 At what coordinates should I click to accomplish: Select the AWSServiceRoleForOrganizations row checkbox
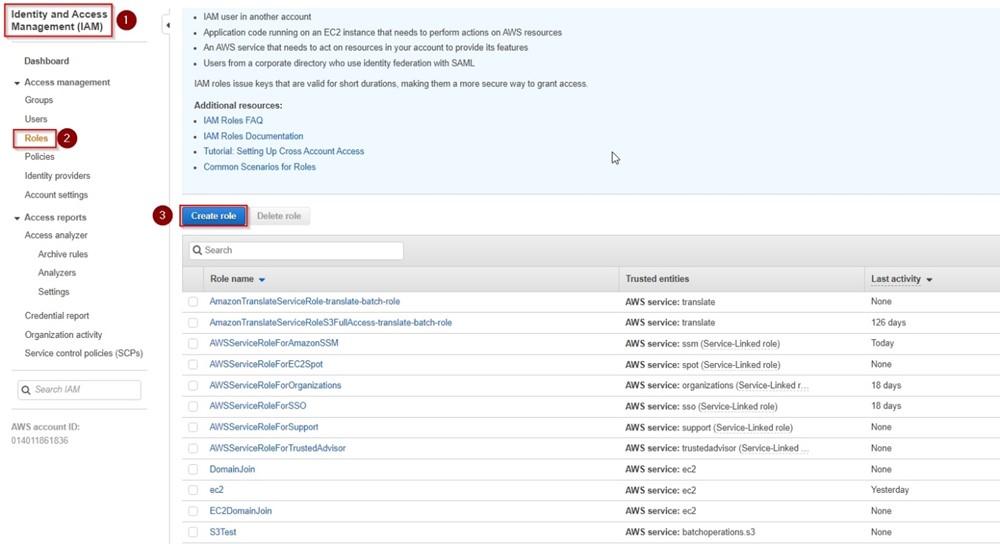(x=193, y=386)
